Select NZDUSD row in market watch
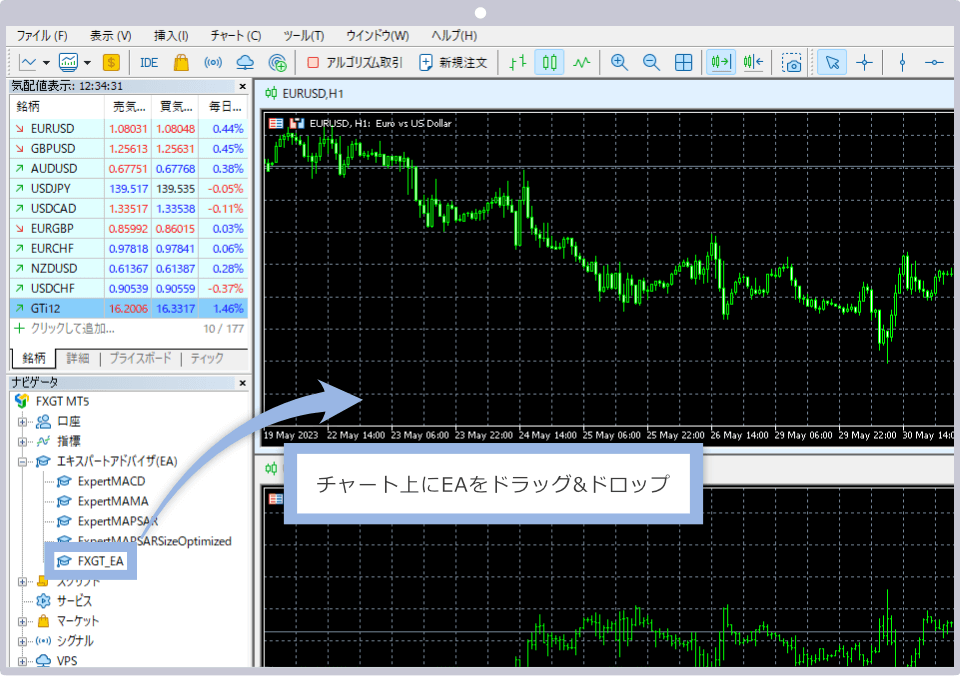 (129, 268)
